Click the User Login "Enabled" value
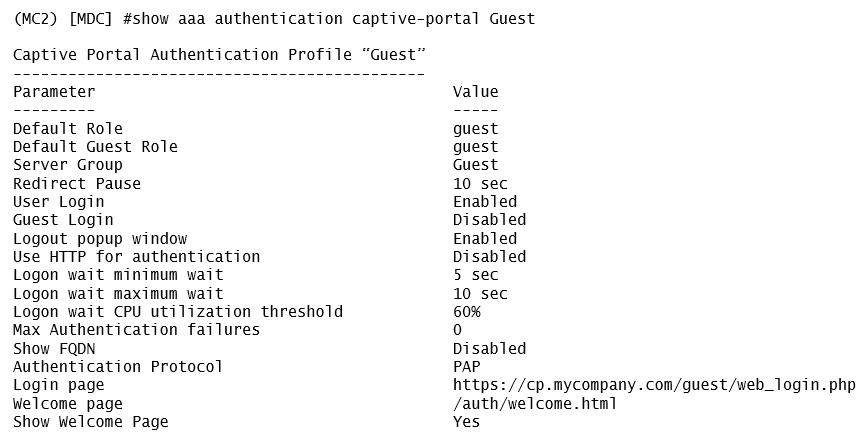Viewport: 866px width, 440px height. pyautogui.click(x=485, y=202)
